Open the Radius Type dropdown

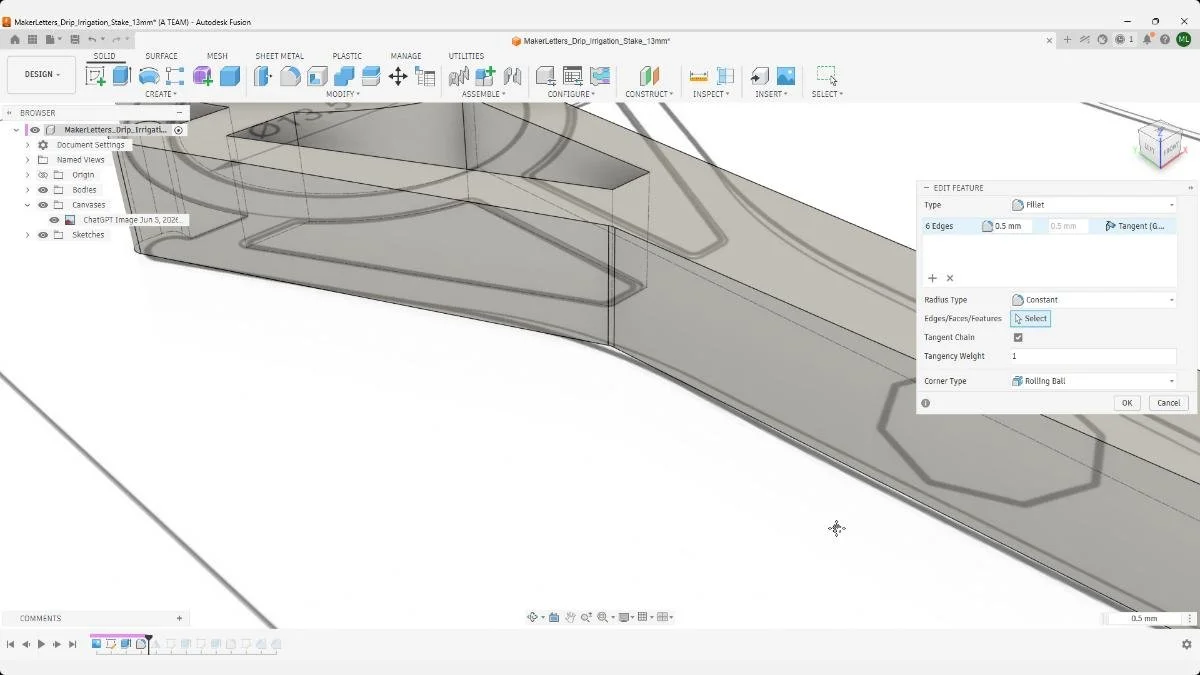point(1093,300)
